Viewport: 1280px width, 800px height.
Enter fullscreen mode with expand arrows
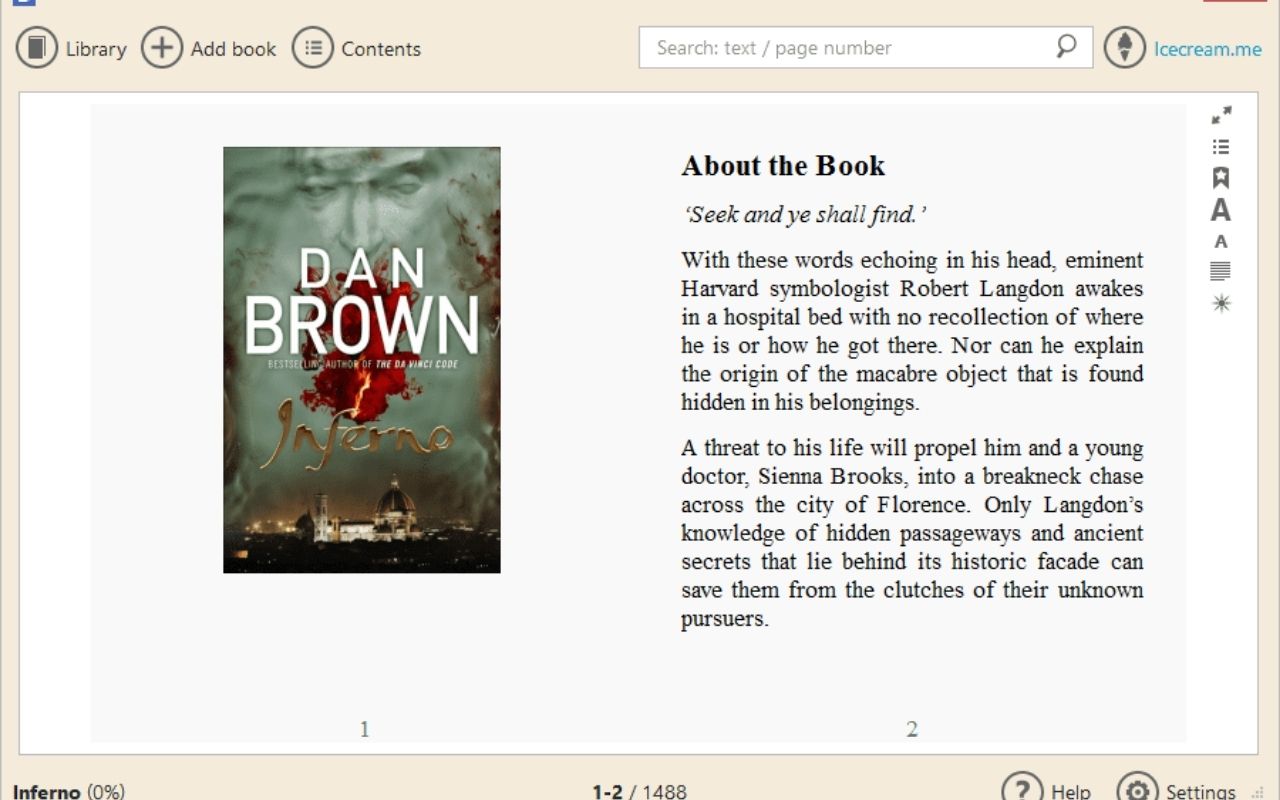[1221, 115]
